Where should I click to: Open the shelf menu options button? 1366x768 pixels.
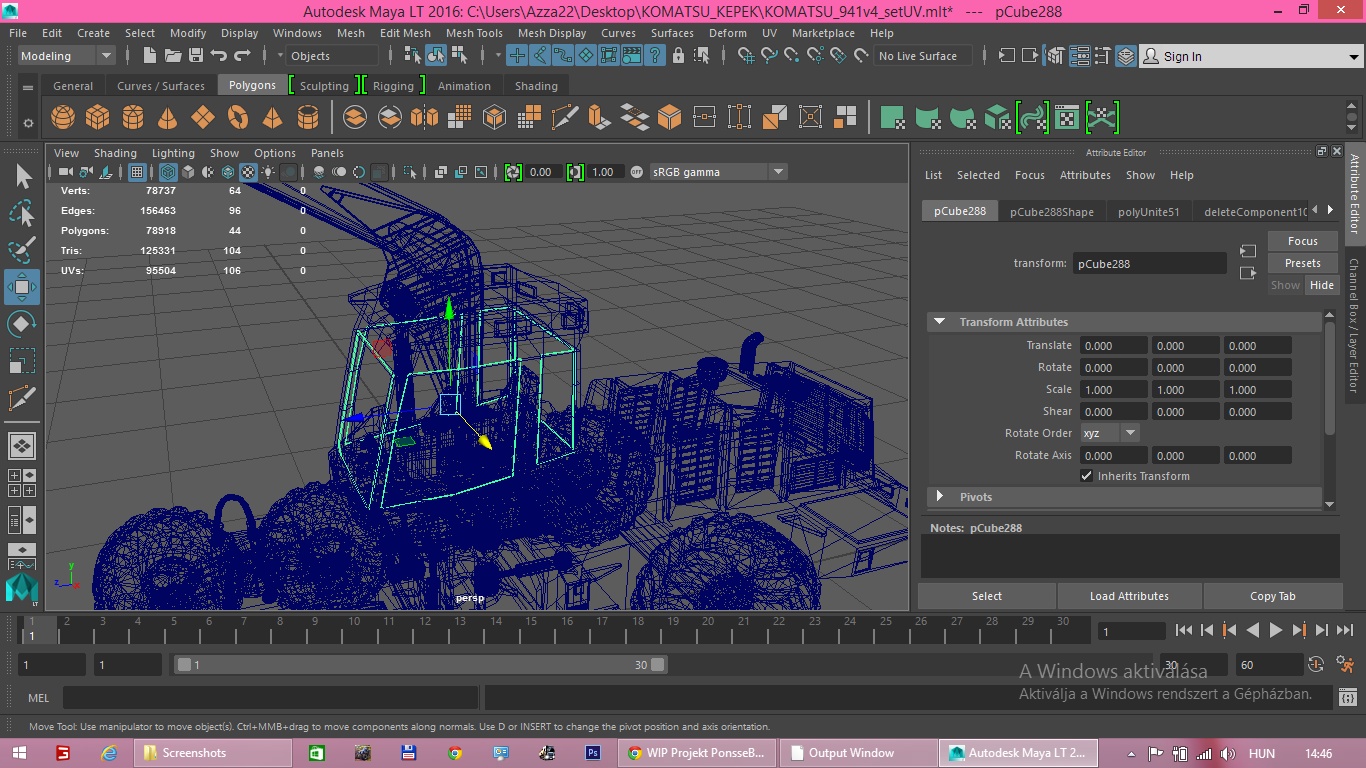(x=28, y=87)
